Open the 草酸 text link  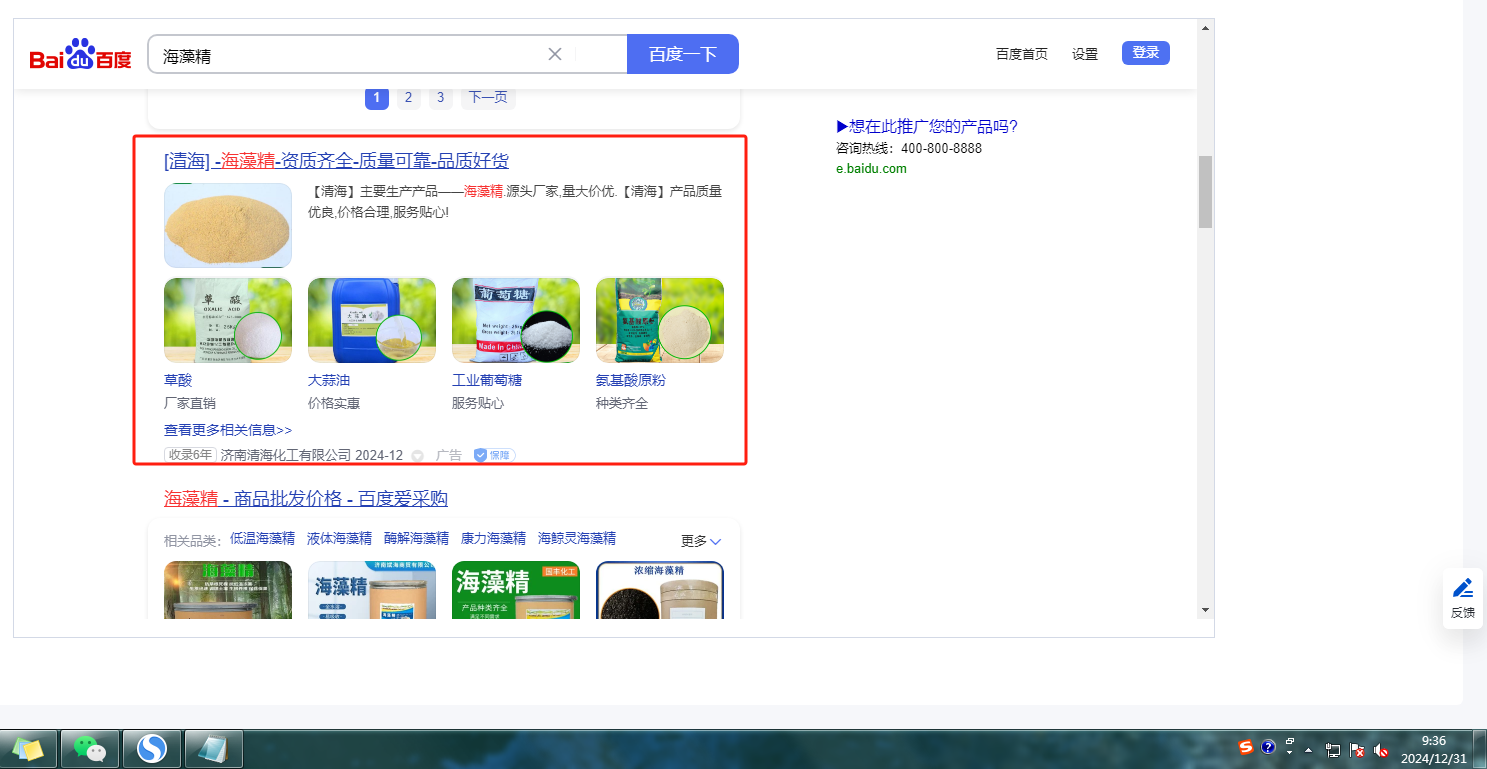(178, 380)
